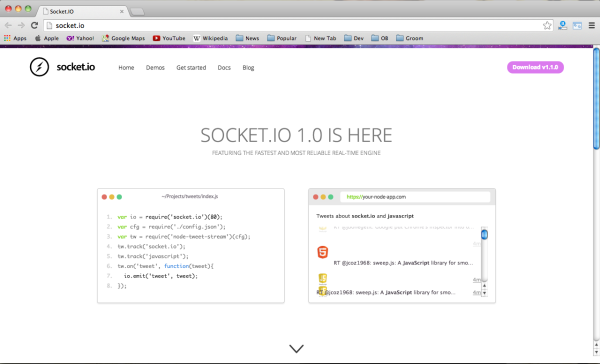Screen dimensions: 600x364
Task: Click the ~/Projects/tweets/index.js file title
Action: click(190, 196)
